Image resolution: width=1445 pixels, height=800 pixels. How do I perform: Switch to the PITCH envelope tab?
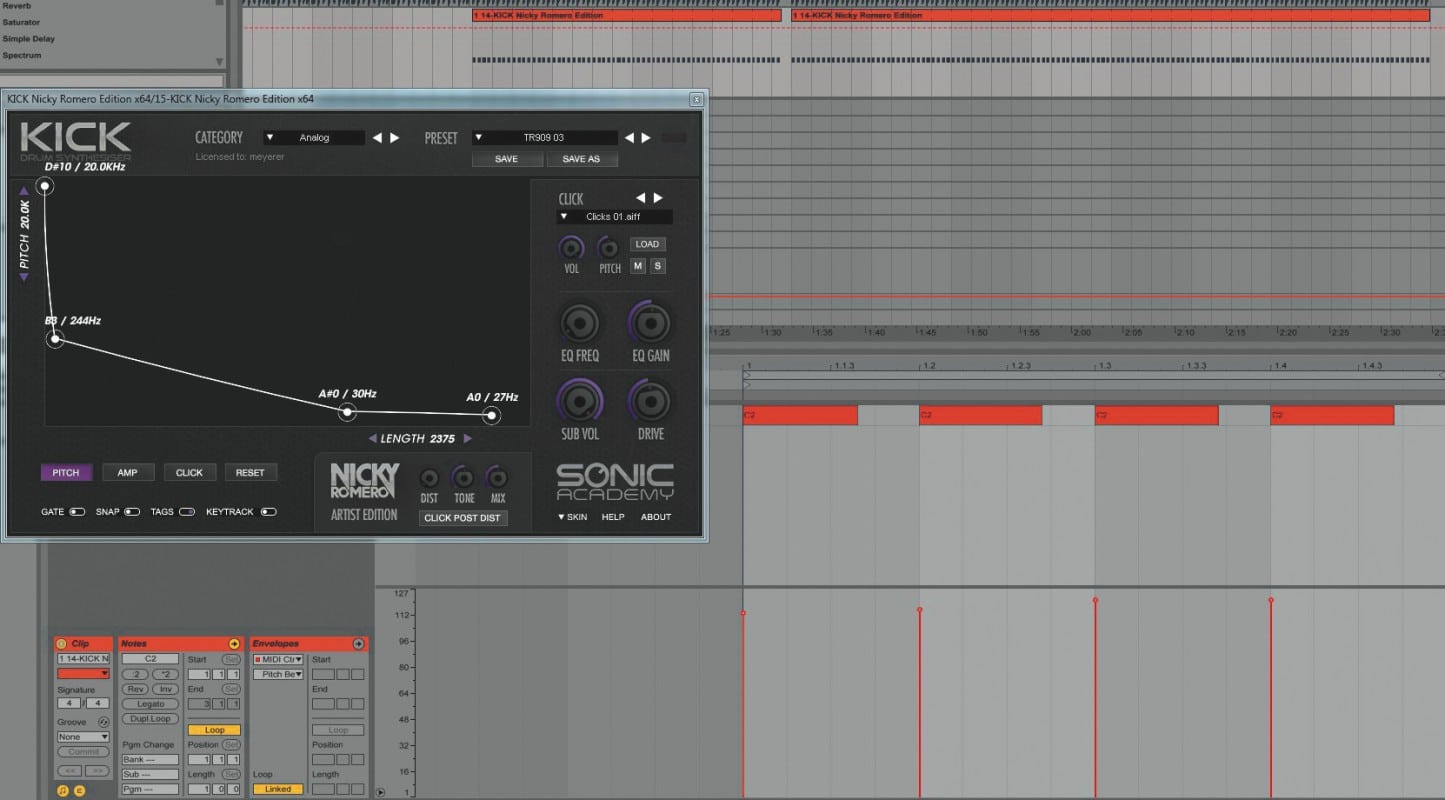coord(66,473)
